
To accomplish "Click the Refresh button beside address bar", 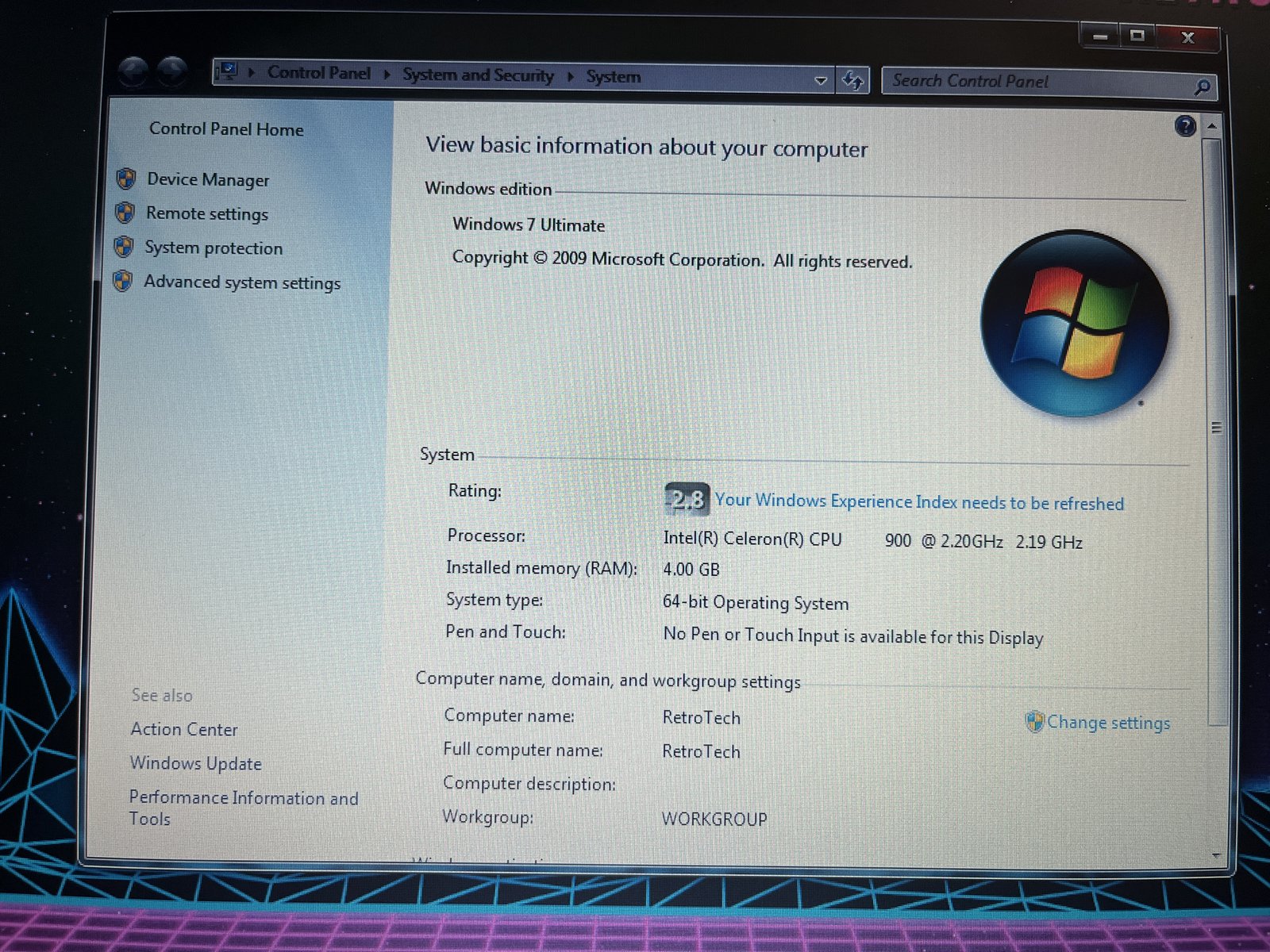I will coord(853,80).
